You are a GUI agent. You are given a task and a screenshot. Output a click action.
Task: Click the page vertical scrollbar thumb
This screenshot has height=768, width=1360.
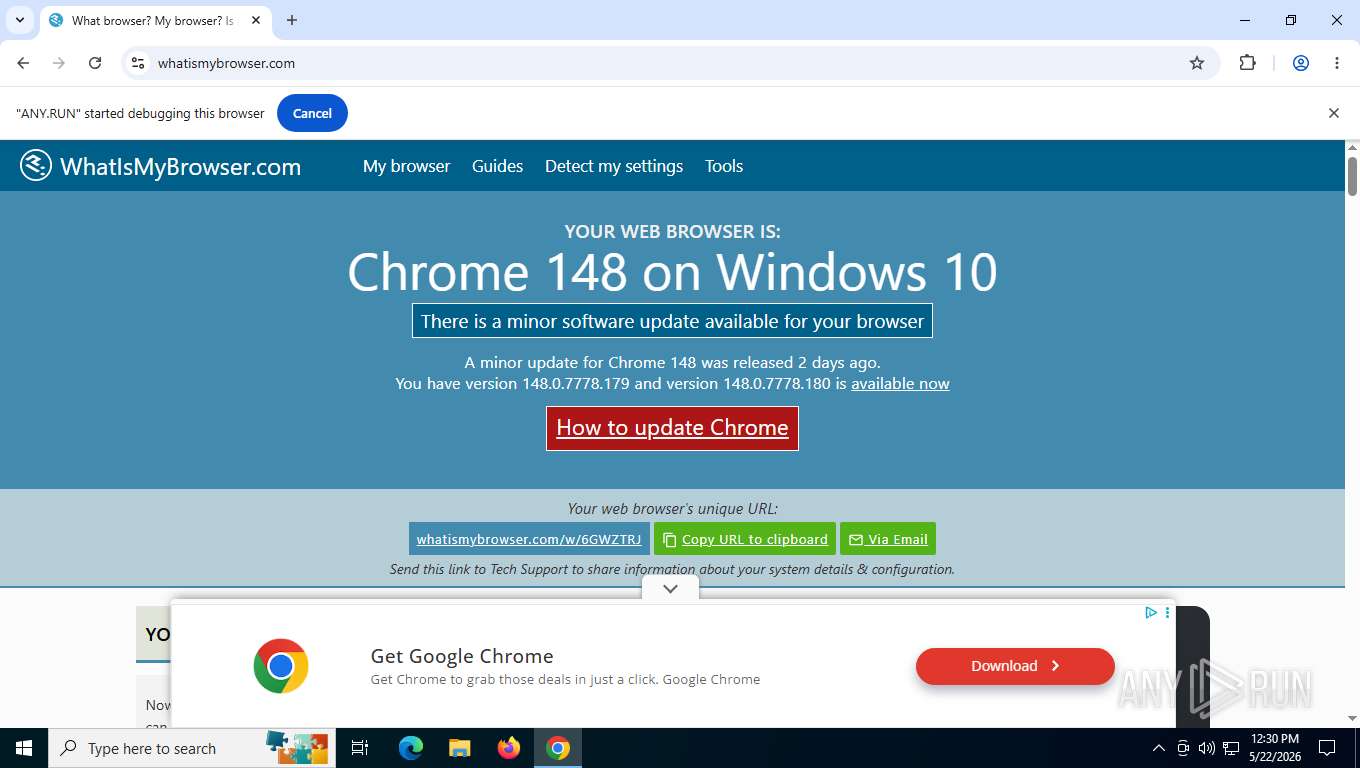point(1352,176)
